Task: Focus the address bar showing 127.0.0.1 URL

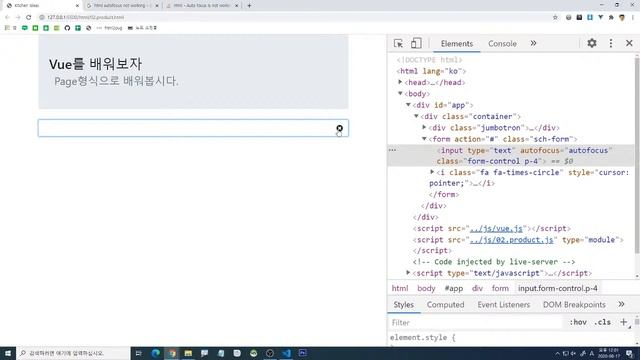Action: pyautogui.click(x=294, y=17)
